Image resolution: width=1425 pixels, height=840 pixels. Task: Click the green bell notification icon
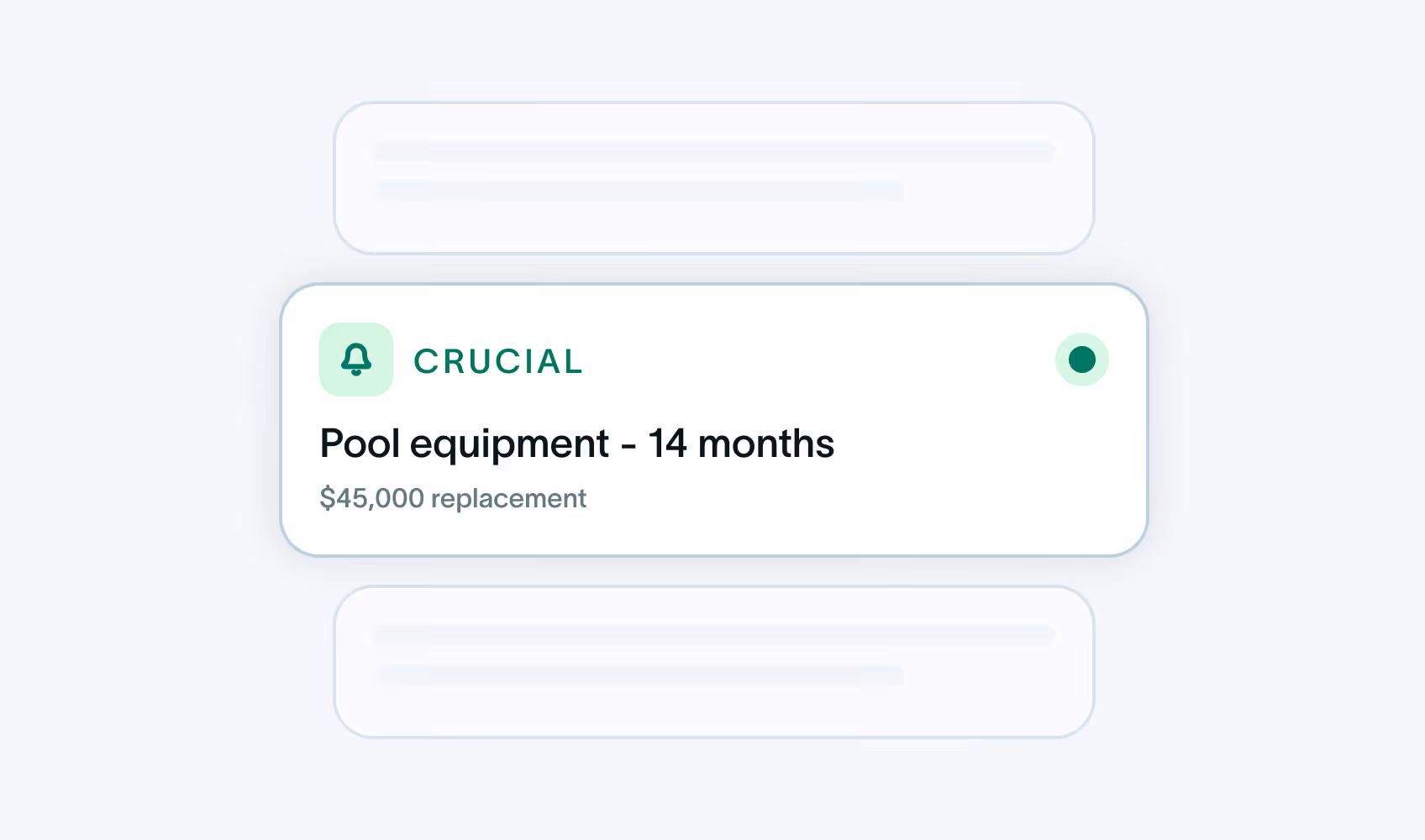[x=356, y=360]
